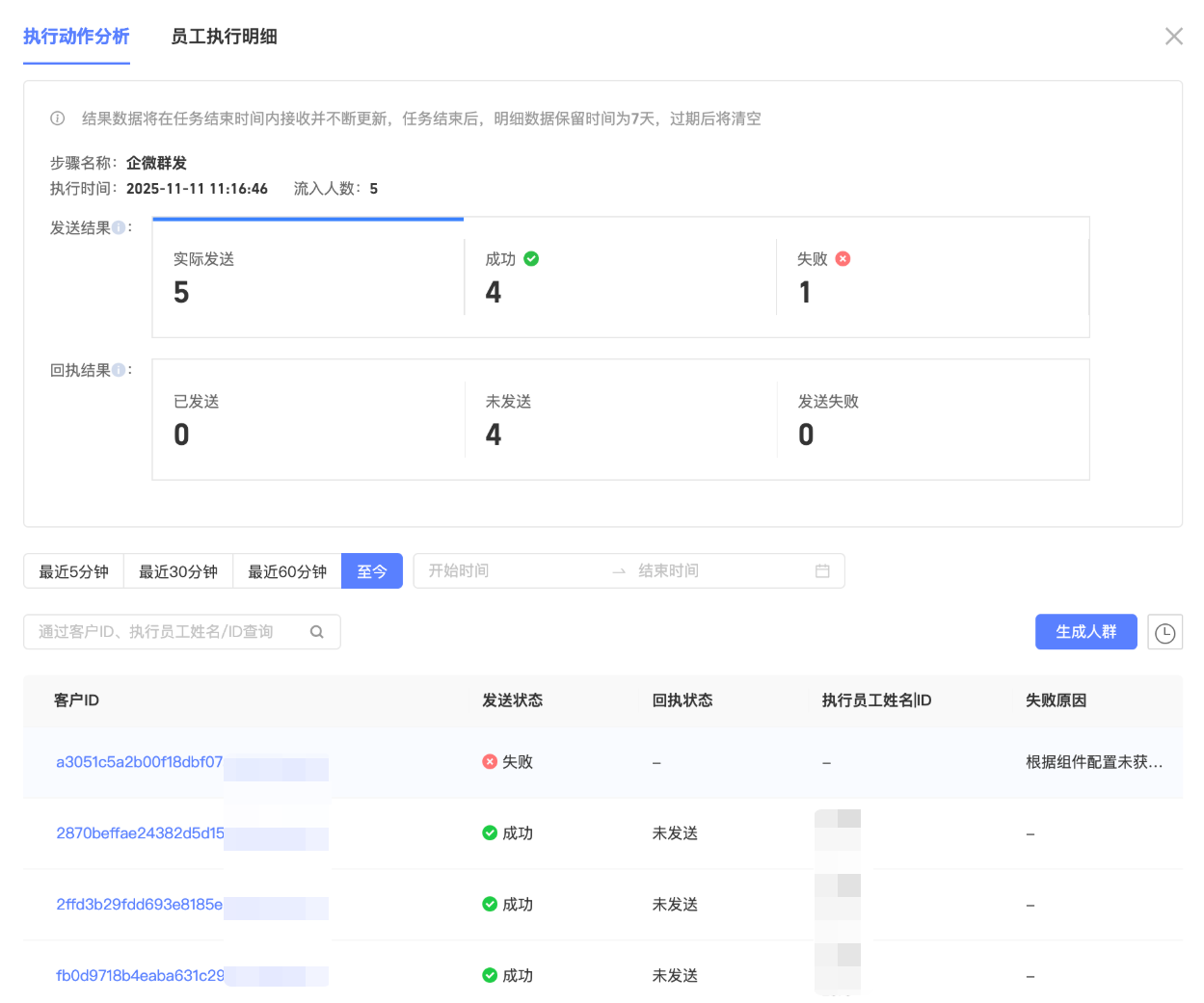Click truncated failure reason 根据组件配置未获…
Viewport: 1204px width, 1003px height.
[x=1094, y=762]
